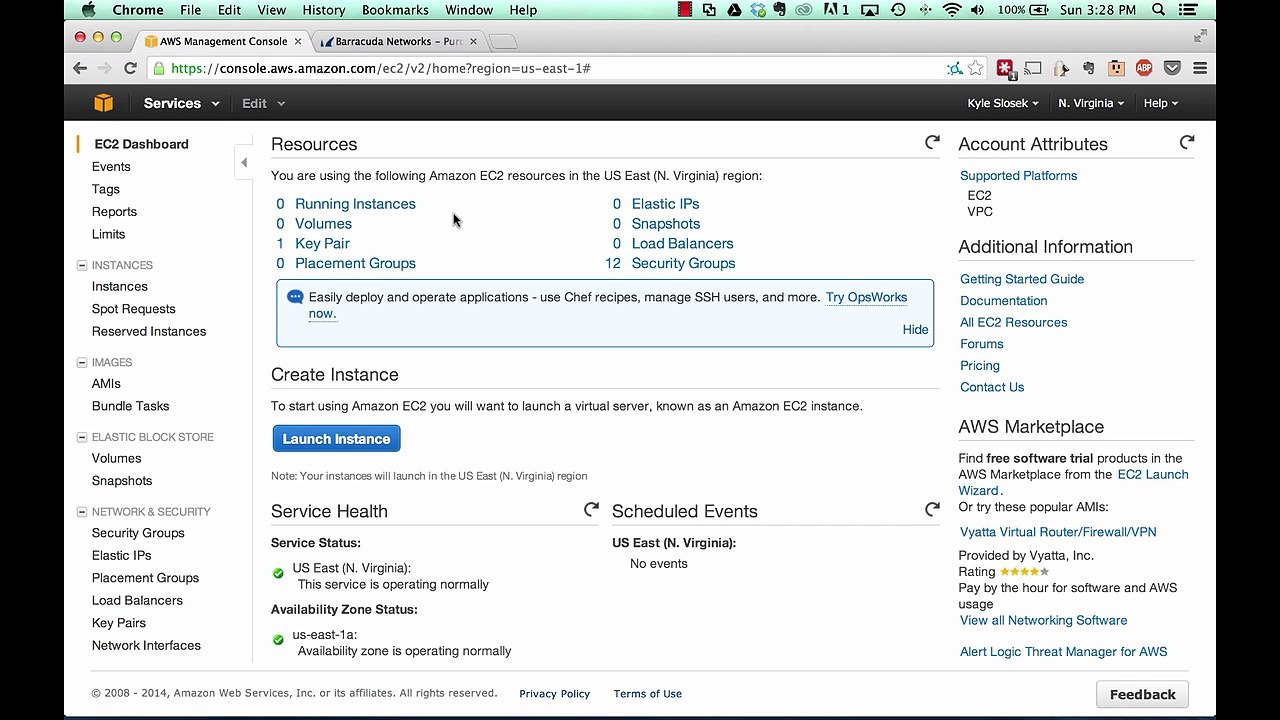Screen dimensions: 1280x720
Task: Collapse the sidebar with the left arrow
Action: pos(244,162)
